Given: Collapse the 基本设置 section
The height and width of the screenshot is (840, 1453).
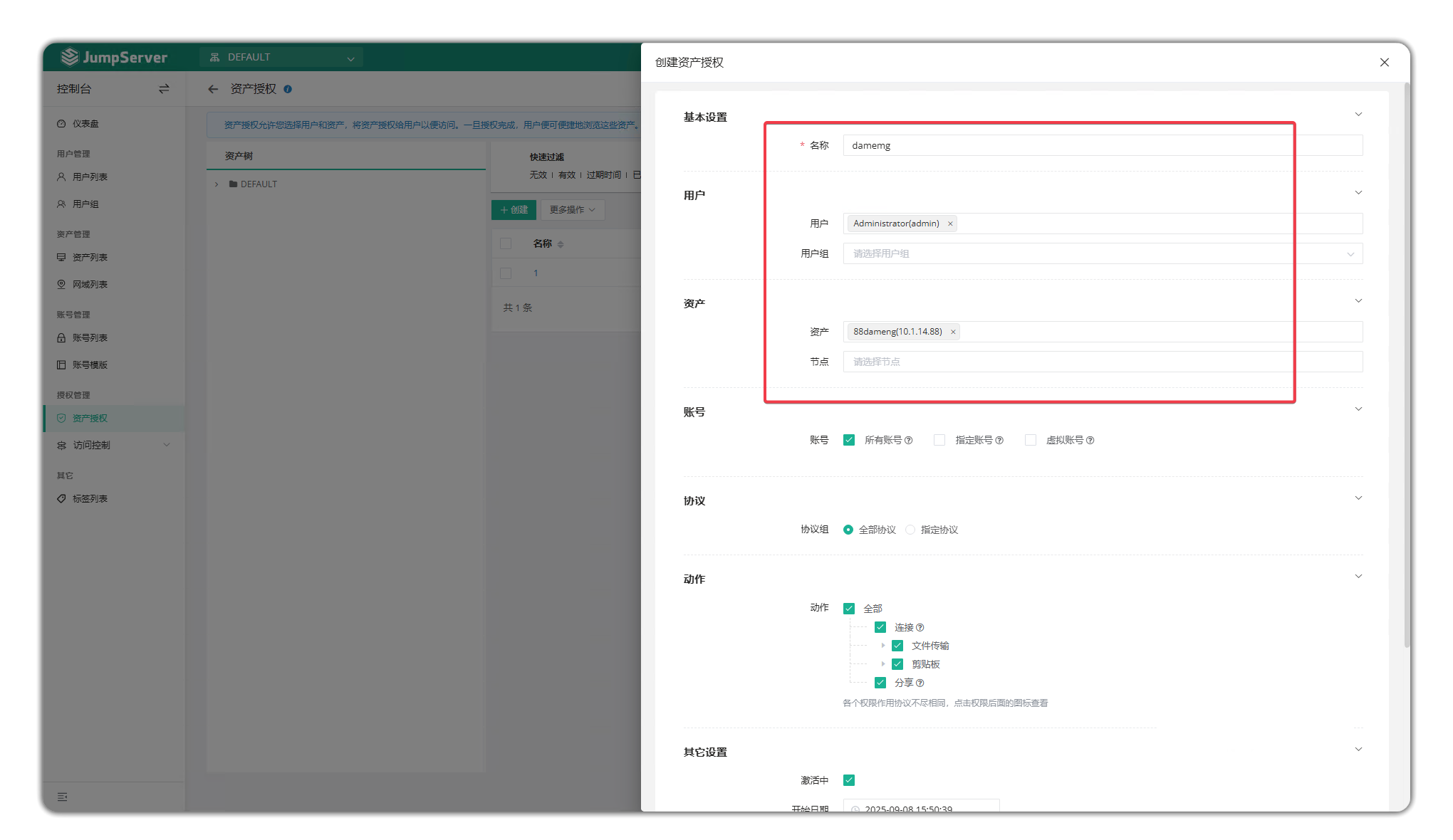Looking at the screenshot, I should pos(1358,115).
